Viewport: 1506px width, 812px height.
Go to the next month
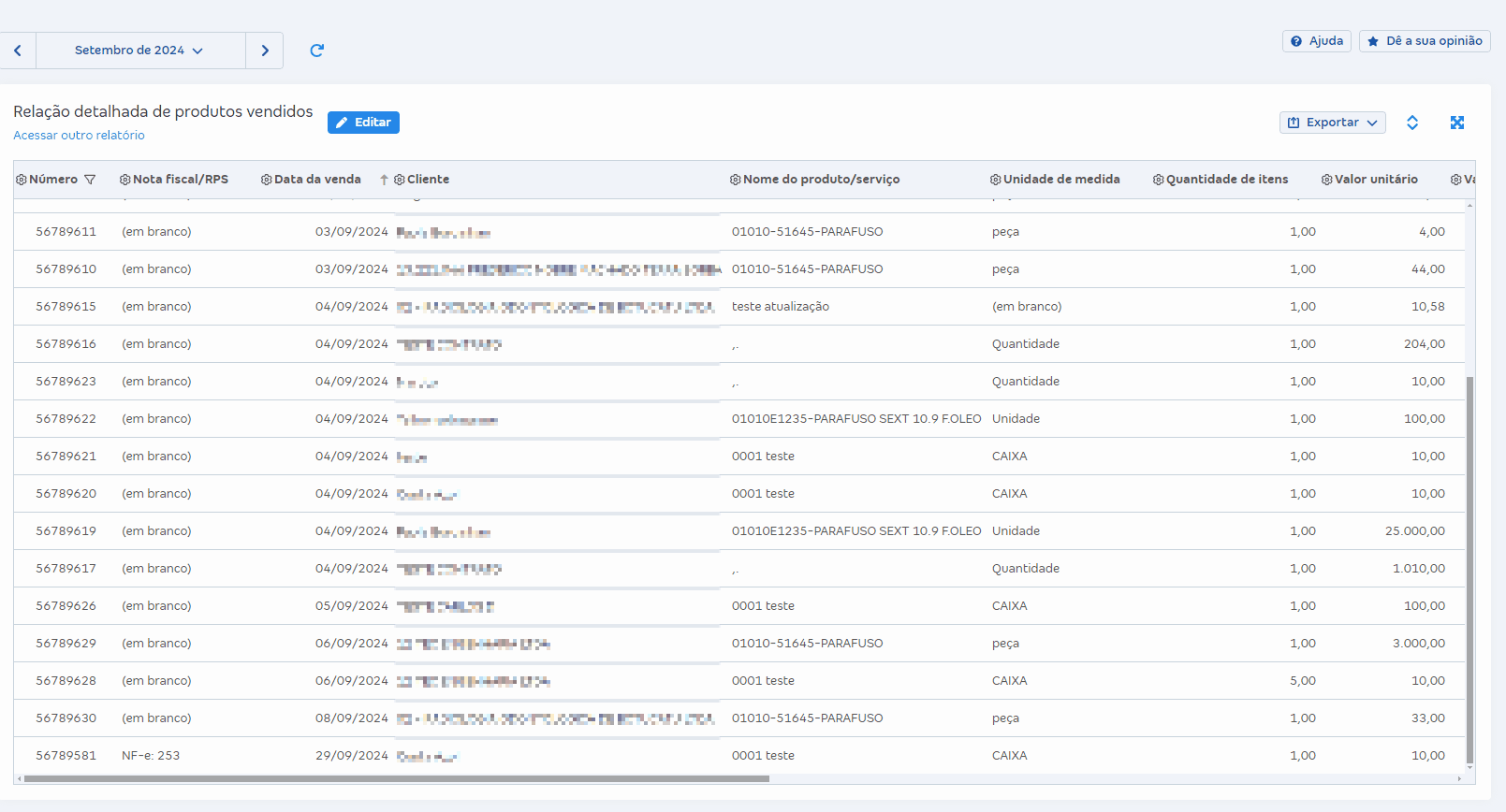click(265, 51)
